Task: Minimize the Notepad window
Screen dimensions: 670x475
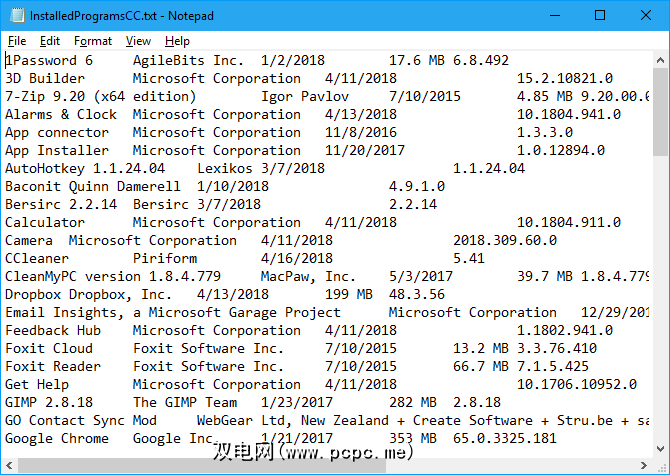Action: click(x=555, y=16)
